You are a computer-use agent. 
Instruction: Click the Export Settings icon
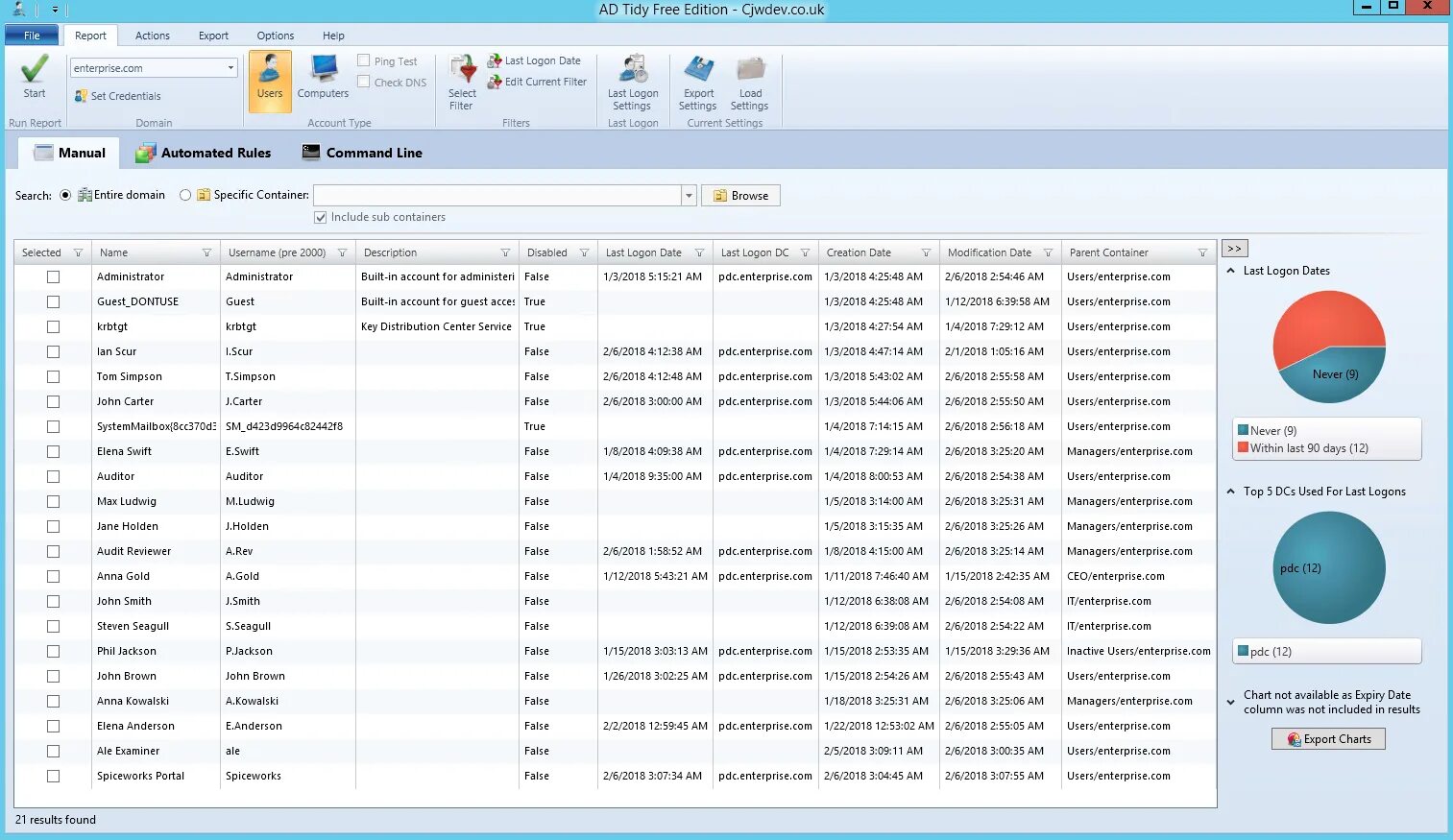[x=698, y=70]
